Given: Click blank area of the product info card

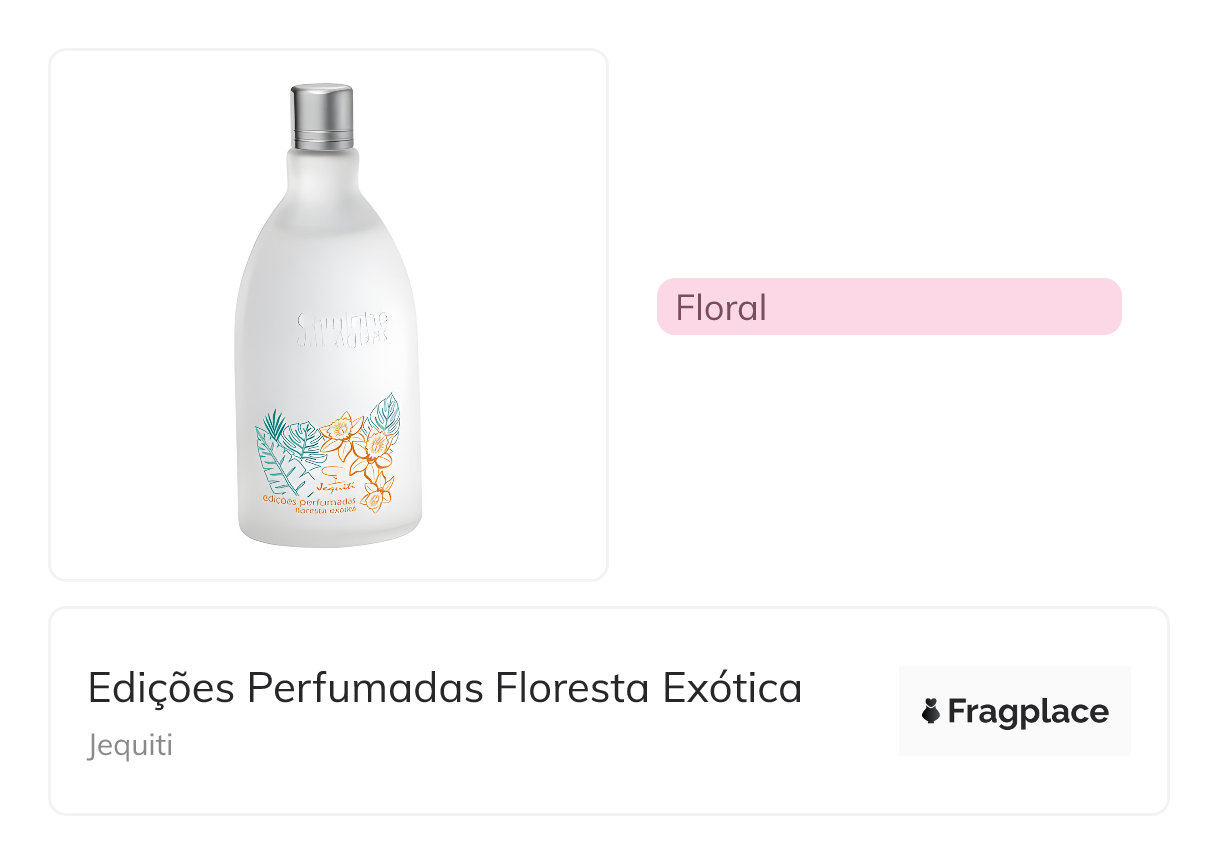Looking at the screenshot, I should click(600, 780).
